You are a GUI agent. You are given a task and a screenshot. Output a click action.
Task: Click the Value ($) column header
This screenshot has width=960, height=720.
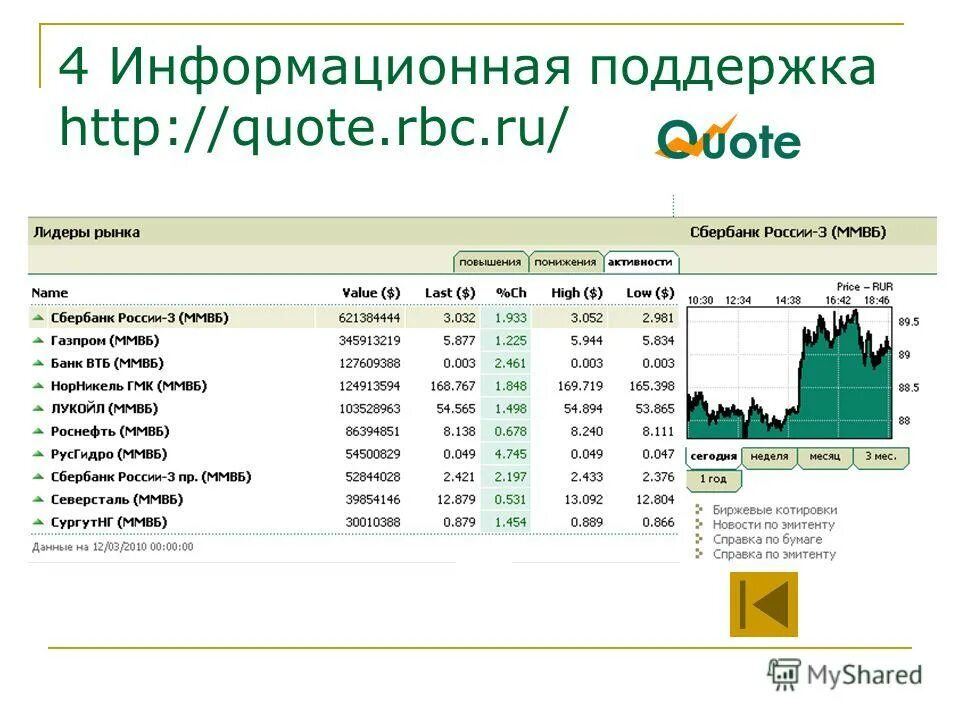(x=371, y=293)
